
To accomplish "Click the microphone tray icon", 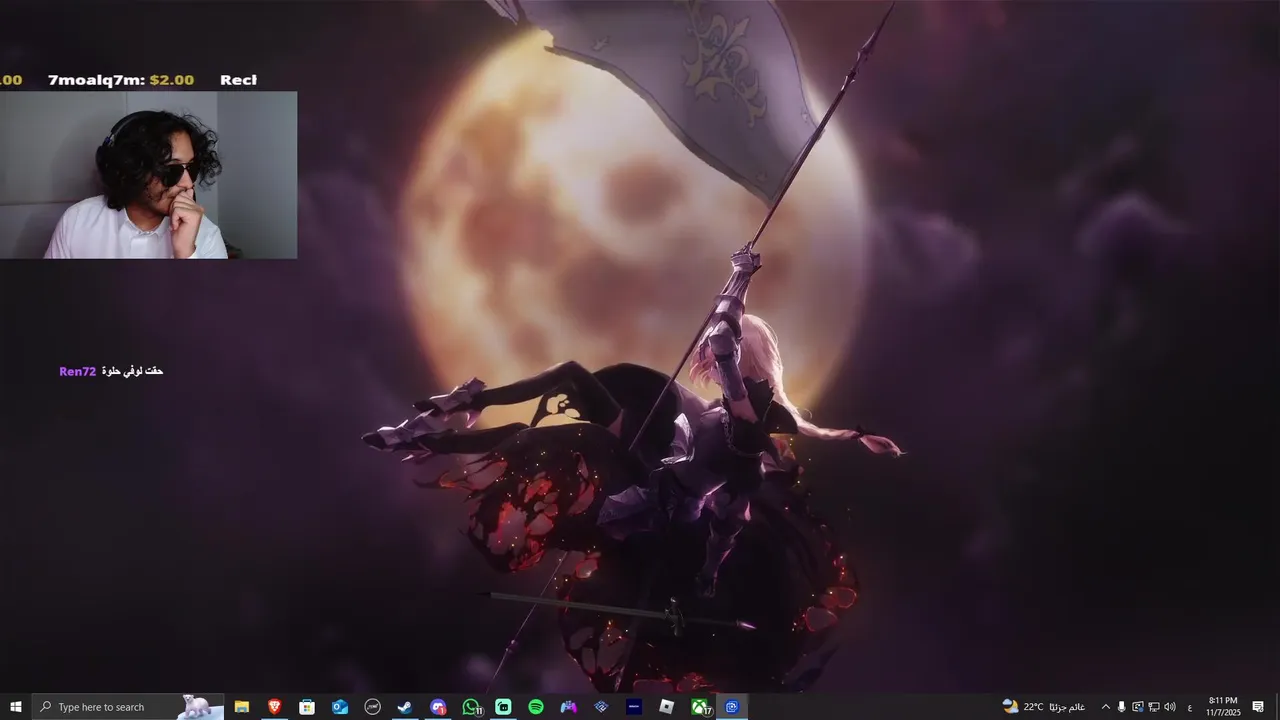I will point(1121,707).
